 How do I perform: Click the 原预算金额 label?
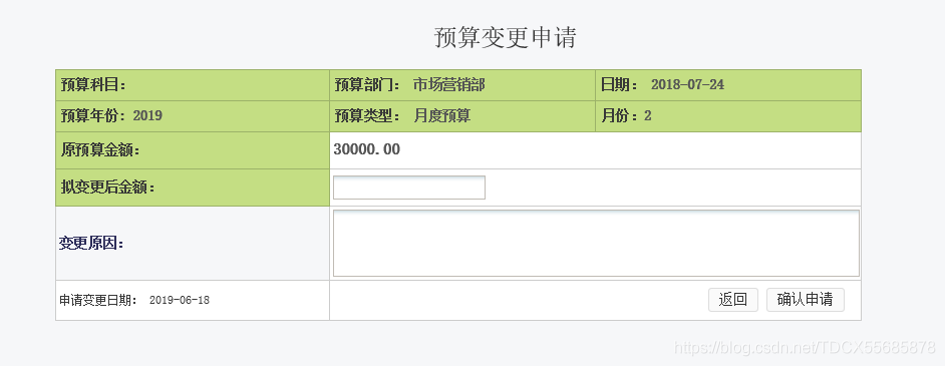[x=100, y=150]
